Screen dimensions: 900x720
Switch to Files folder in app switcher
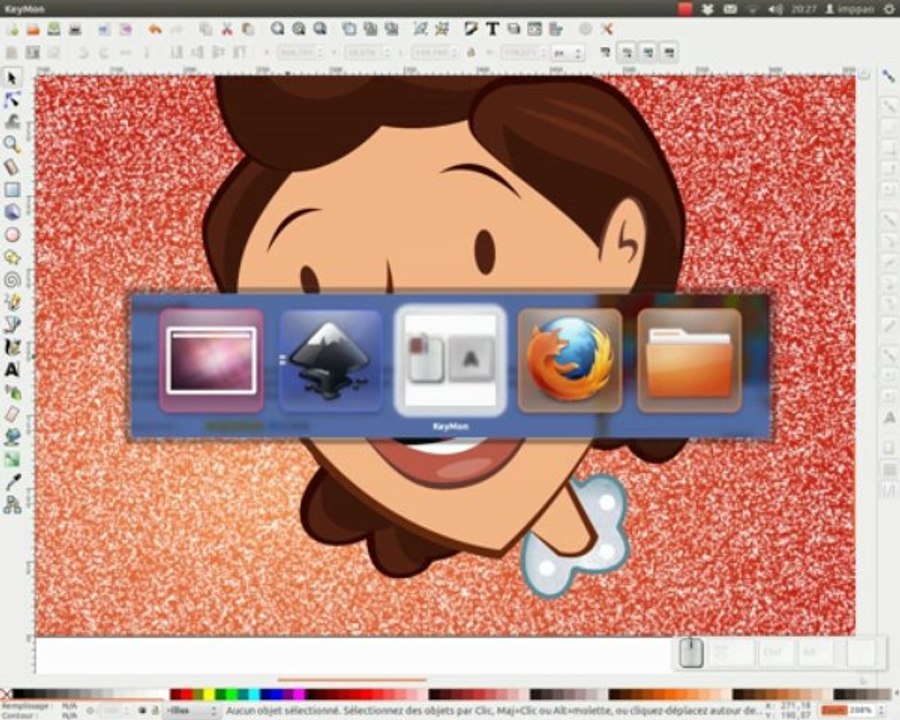click(689, 361)
